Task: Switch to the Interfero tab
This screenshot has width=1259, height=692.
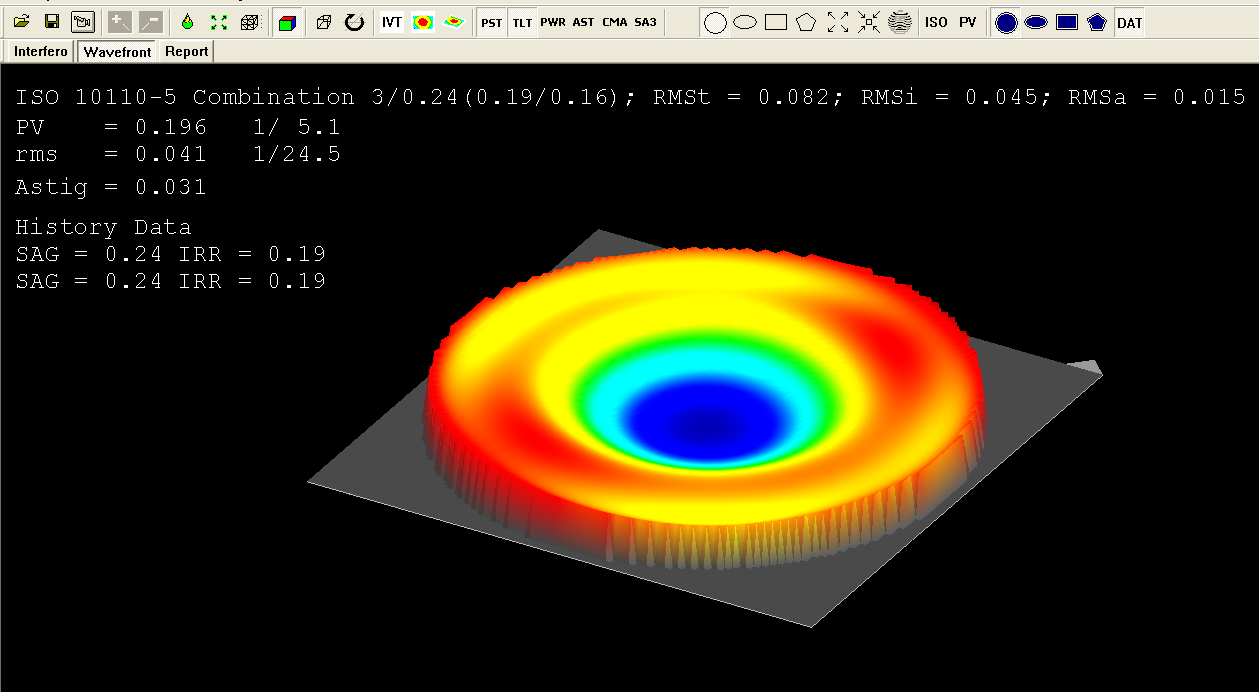Action: click(x=41, y=51)
